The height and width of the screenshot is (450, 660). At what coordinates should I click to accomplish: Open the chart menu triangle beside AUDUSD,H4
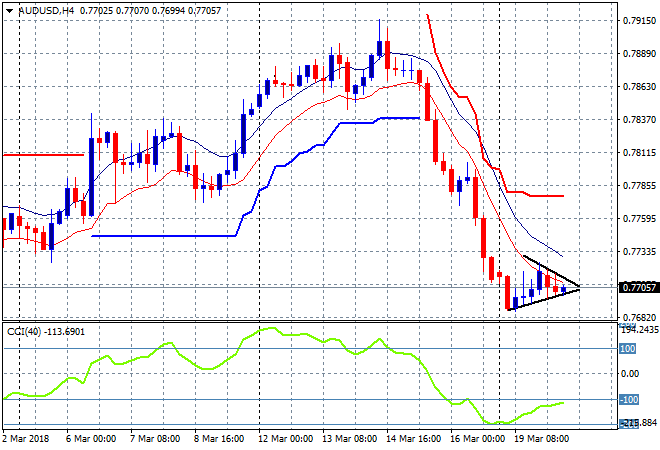click(9, 11)
